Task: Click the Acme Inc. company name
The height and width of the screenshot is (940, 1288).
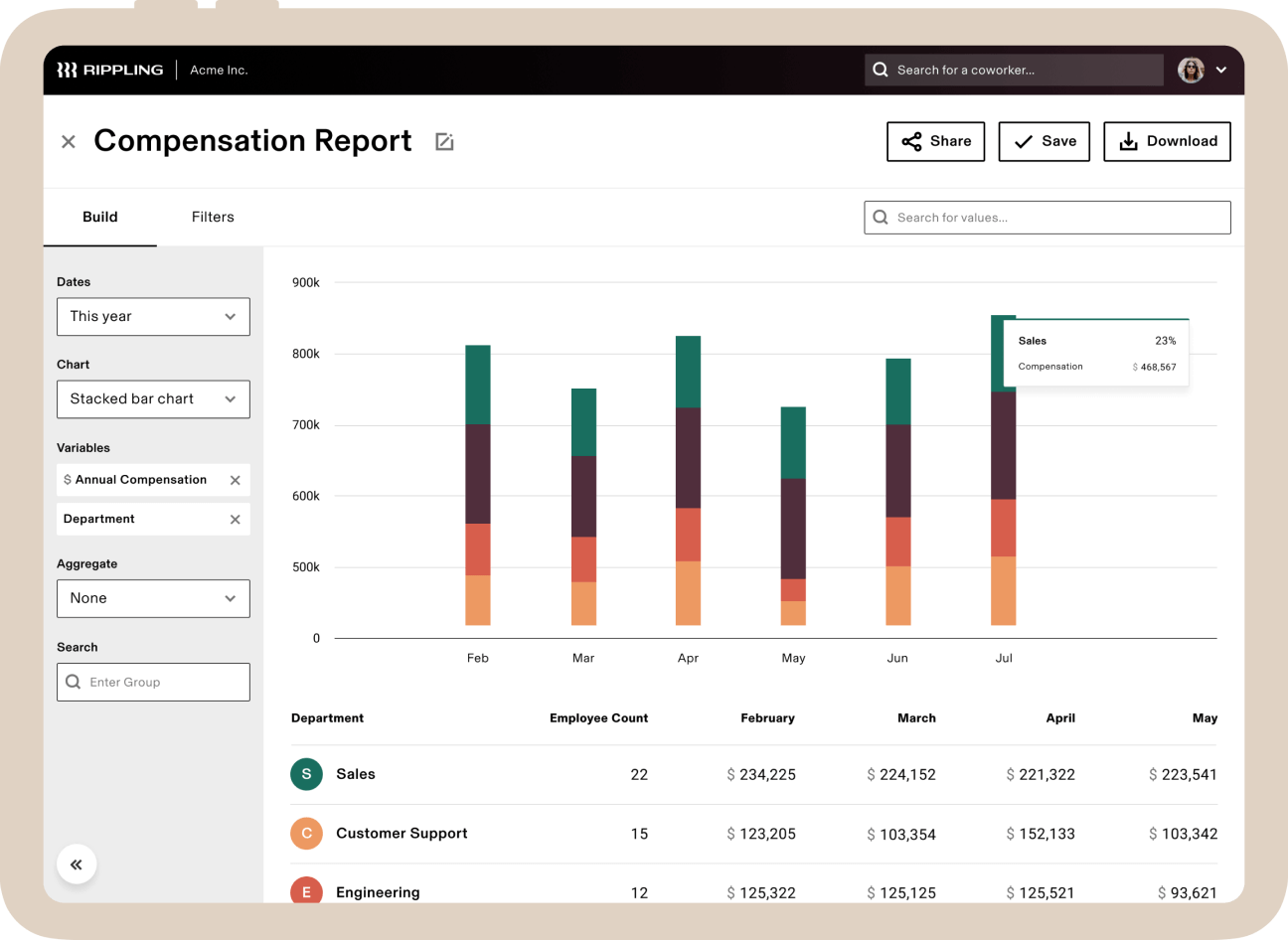Action: (219, 70)
